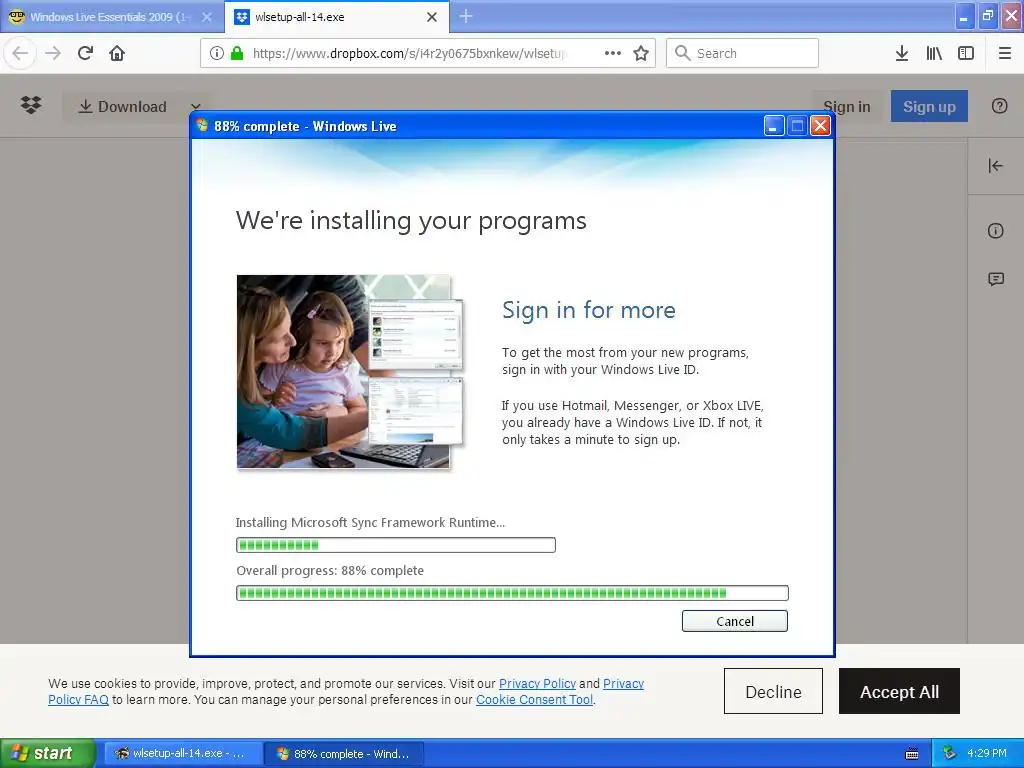Open the Cookie Consent Tool link

click(x=535, y=699)
